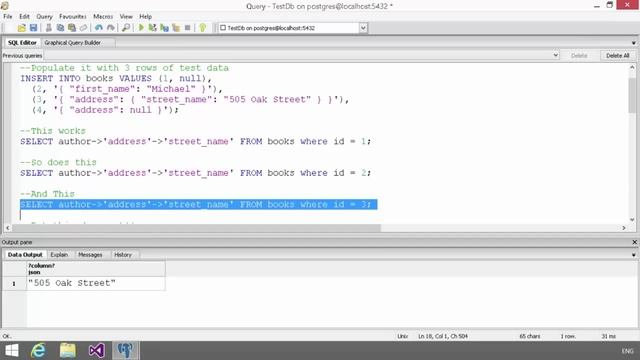Screen dimensions: 640x360
Task: Click the editor scroll left arrow
Action: pyautogui.click(x=8, y=228)
